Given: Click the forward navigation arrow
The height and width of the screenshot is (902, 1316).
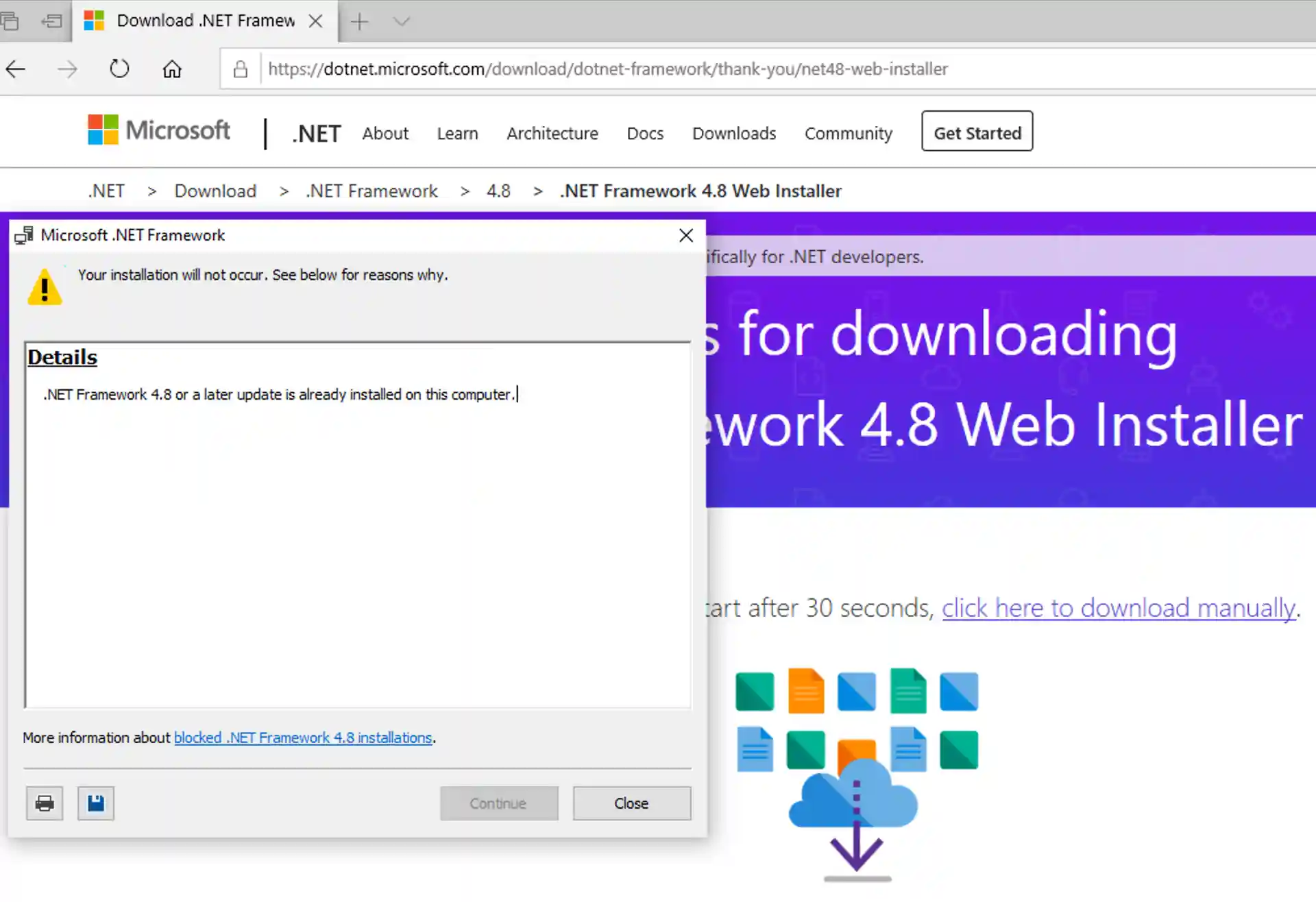Looking at the screenshot, I should [66, 69].
